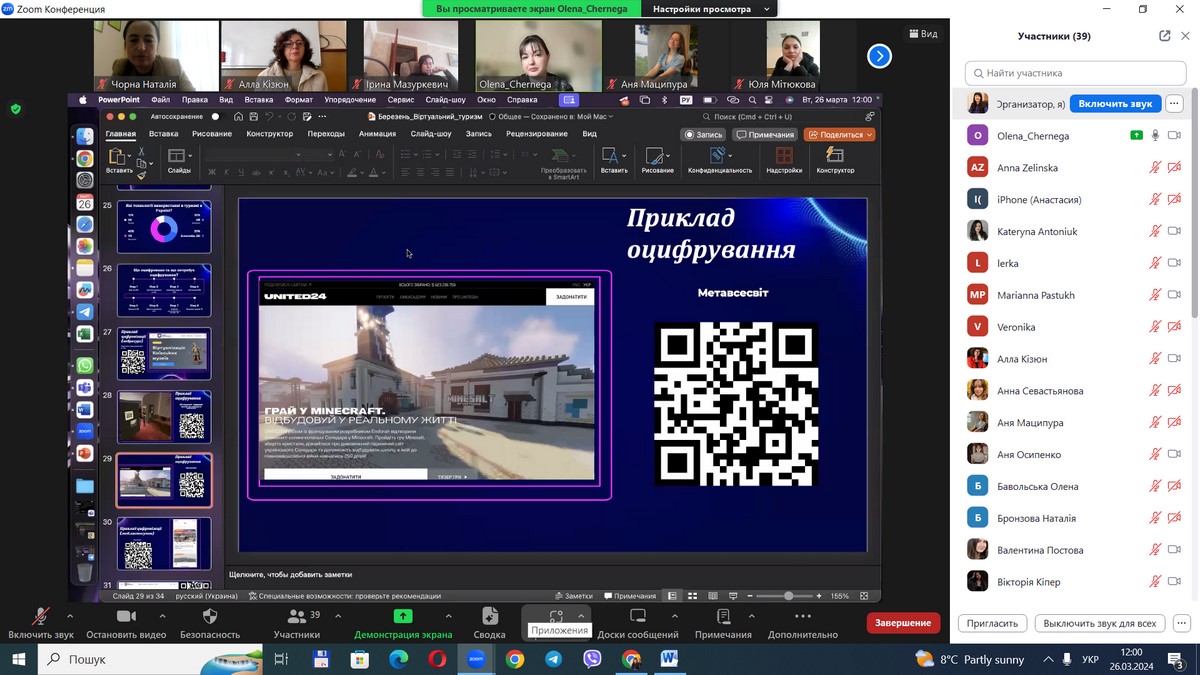Pop out the Participants panel

1165,36
